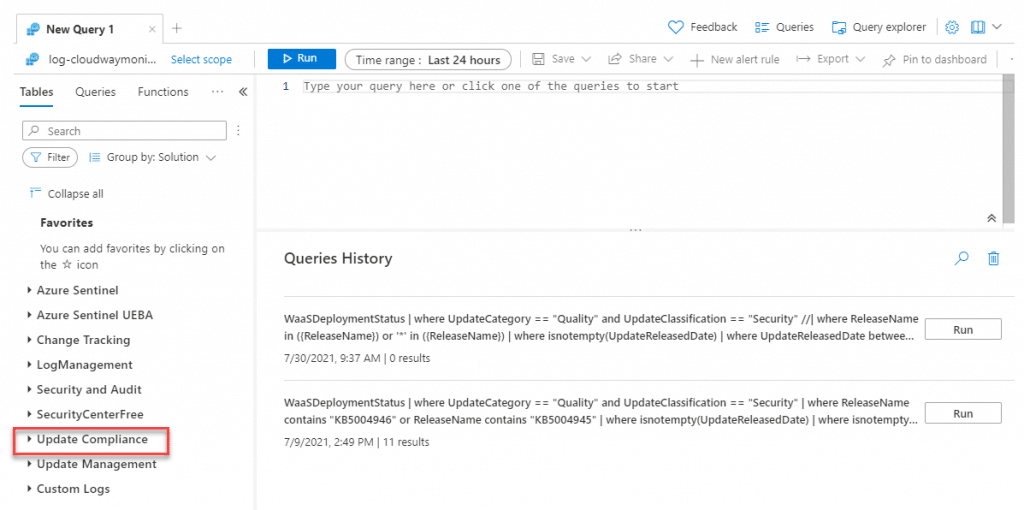Open the side pane more options ellipsis

(x=217, y=92)
